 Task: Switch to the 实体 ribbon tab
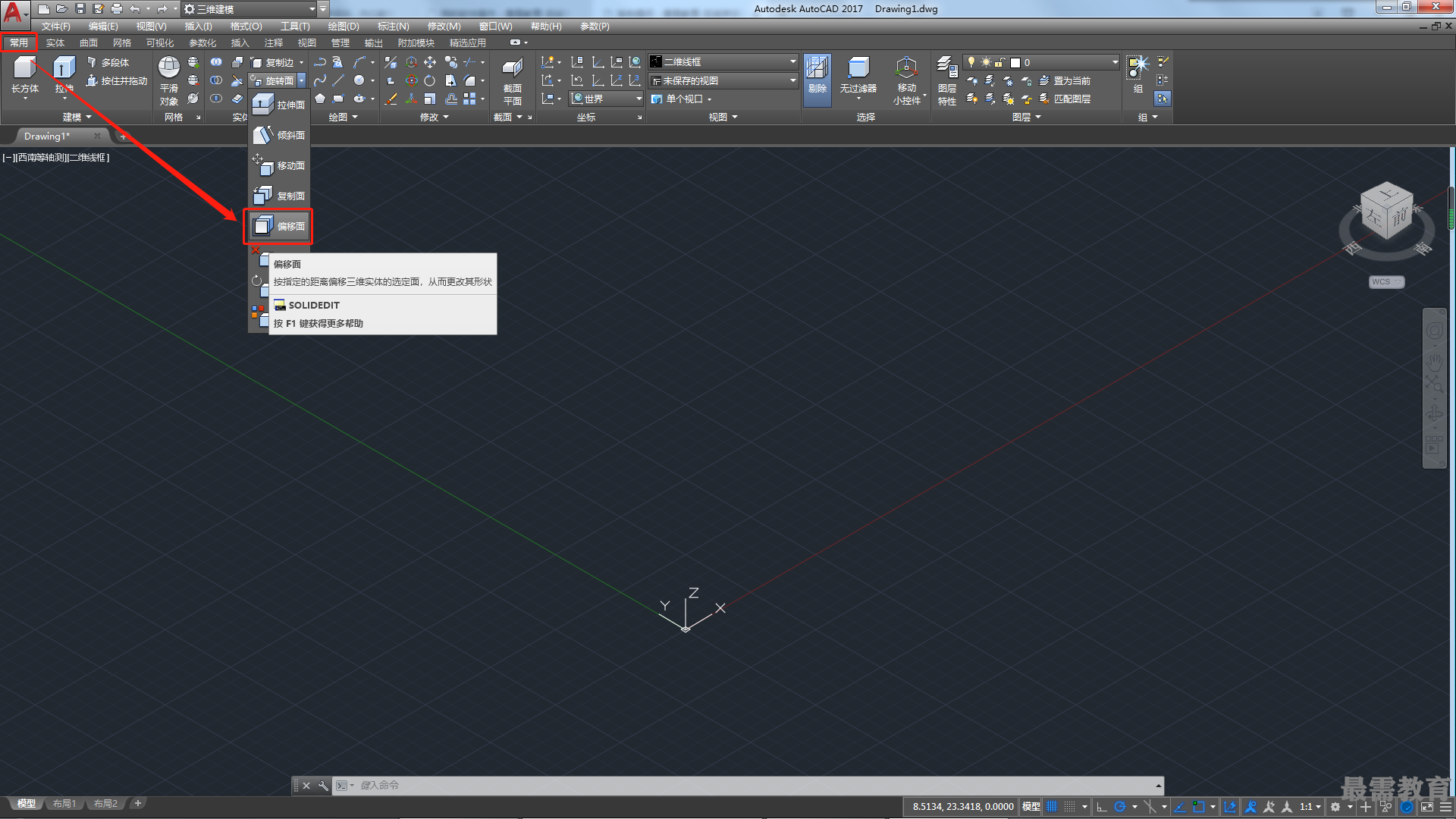pyautogui.click(x=55, y=42)
